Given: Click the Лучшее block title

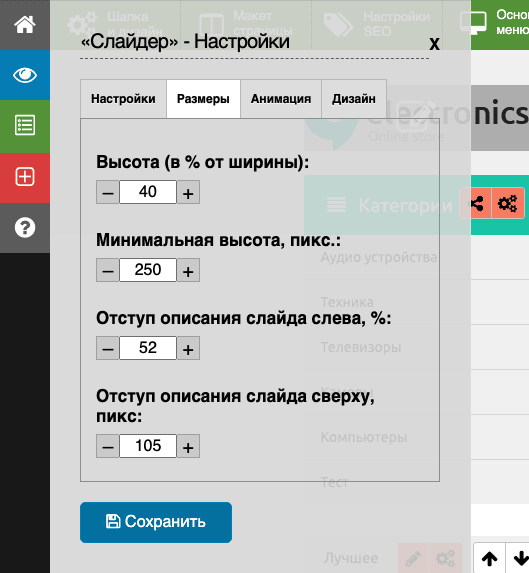Looking at the screenshot, I should [x=351, y=558].
